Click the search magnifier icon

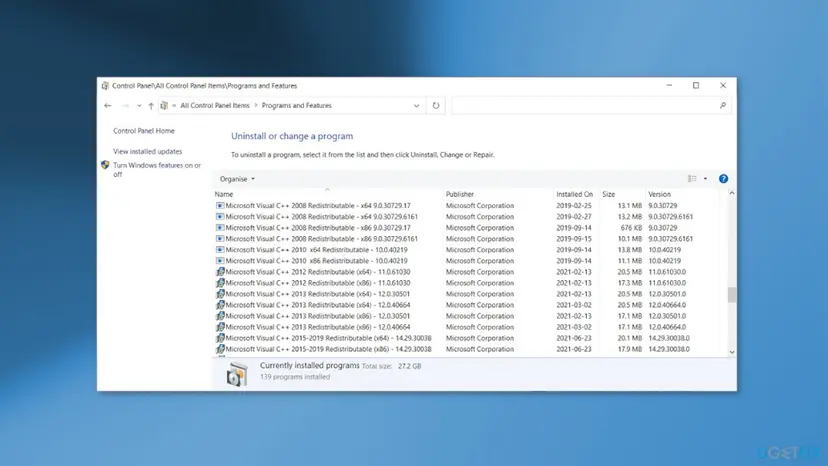click(723, 106)
